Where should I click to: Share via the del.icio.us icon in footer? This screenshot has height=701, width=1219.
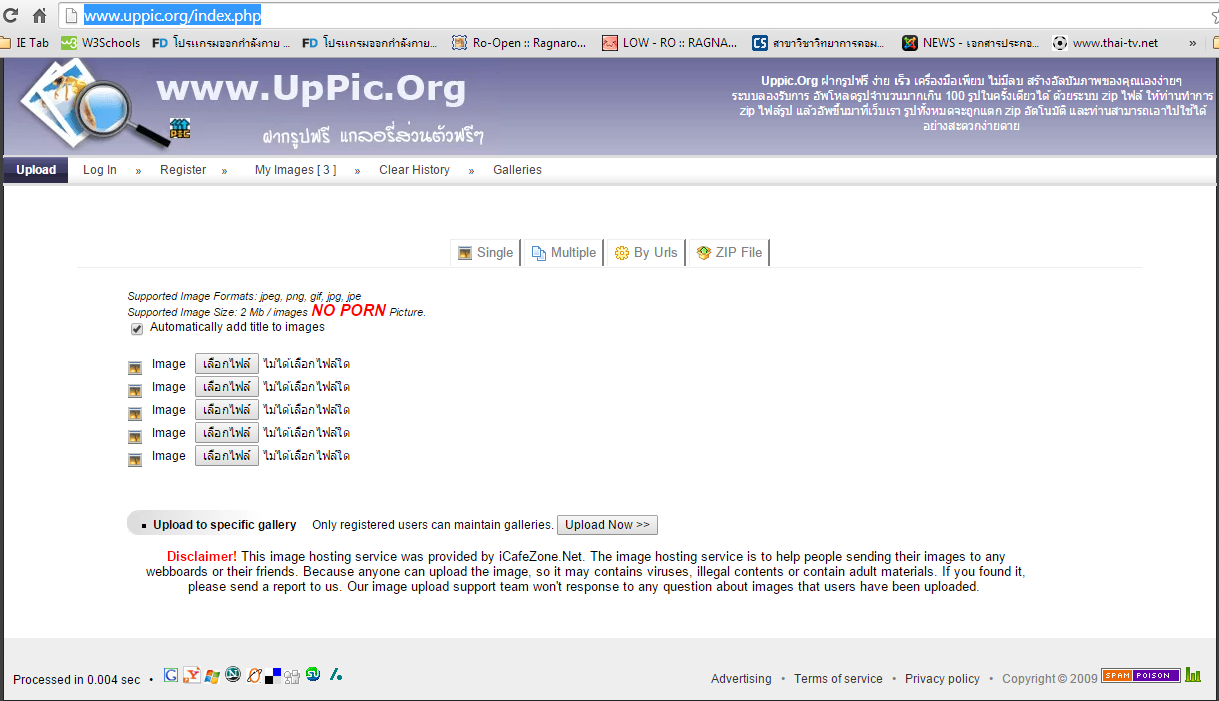[x=273, y=675]
